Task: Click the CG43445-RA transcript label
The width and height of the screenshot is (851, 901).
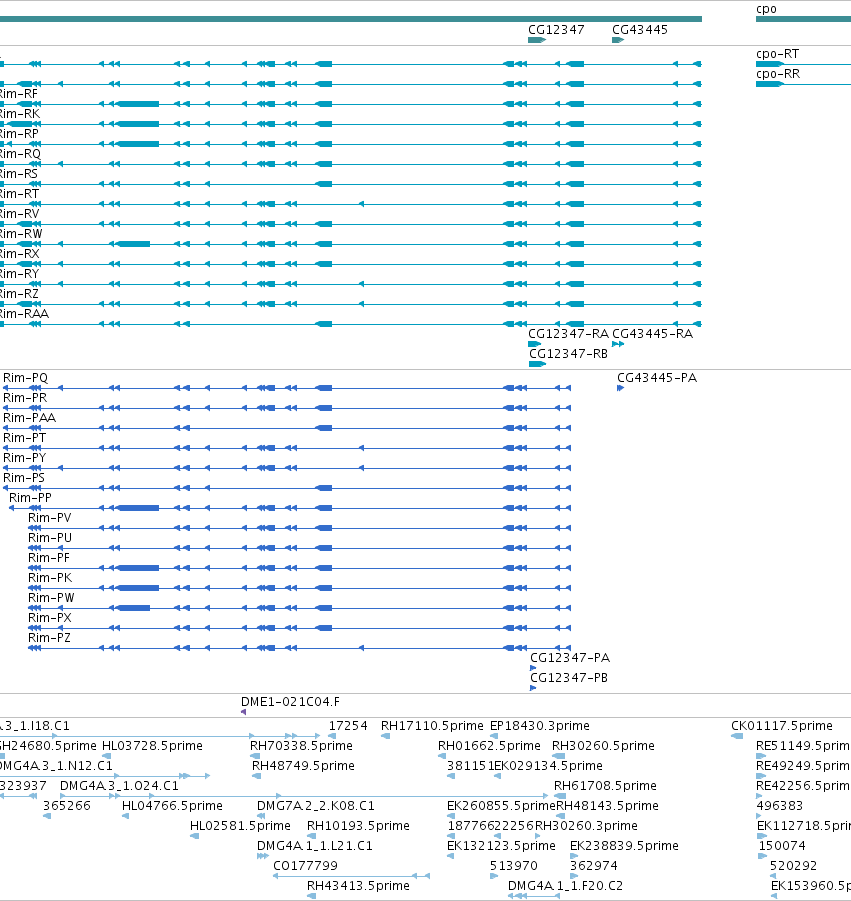Action: pyautogui.click(x=652, y=334)
